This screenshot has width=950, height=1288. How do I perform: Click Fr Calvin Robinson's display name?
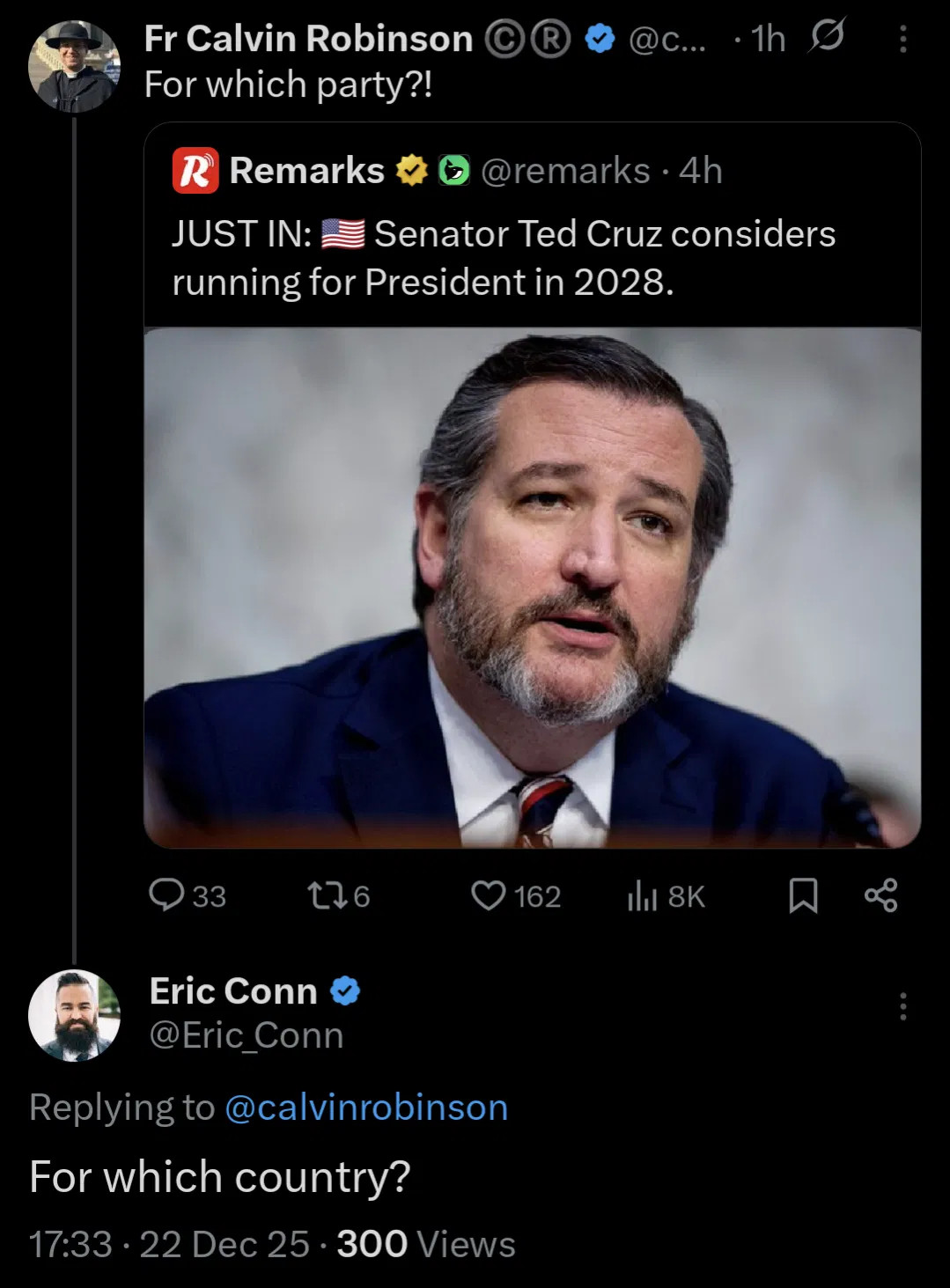click(x=308, y=39)
